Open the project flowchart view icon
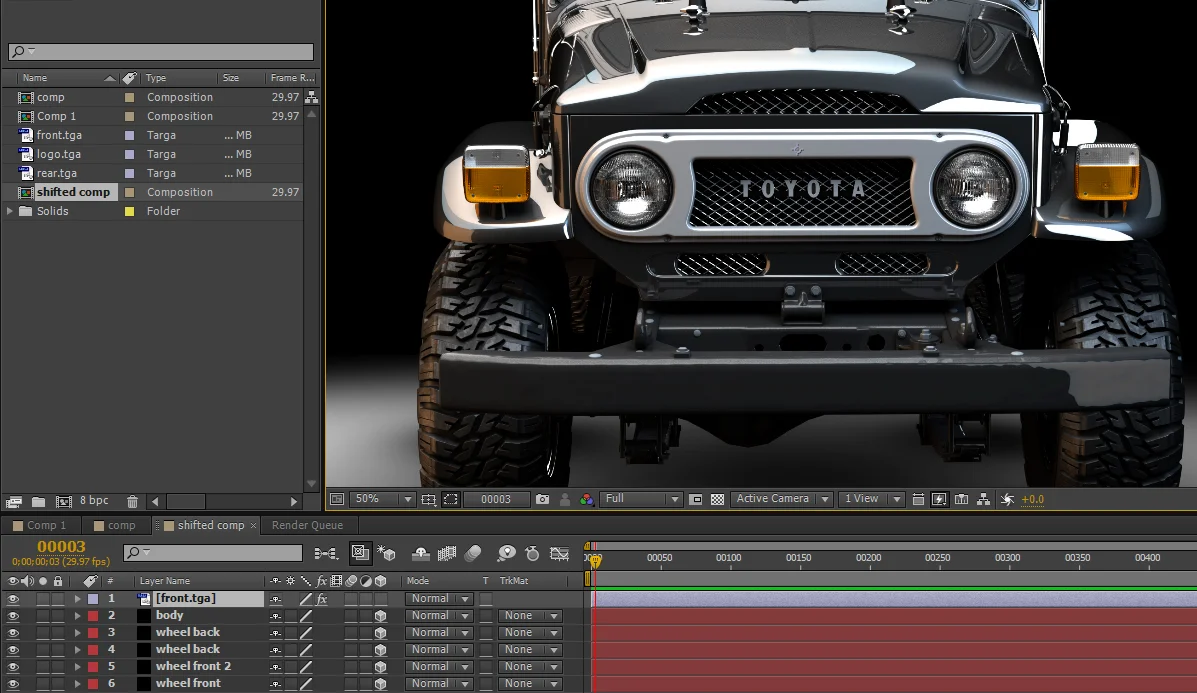 [311, 97]
